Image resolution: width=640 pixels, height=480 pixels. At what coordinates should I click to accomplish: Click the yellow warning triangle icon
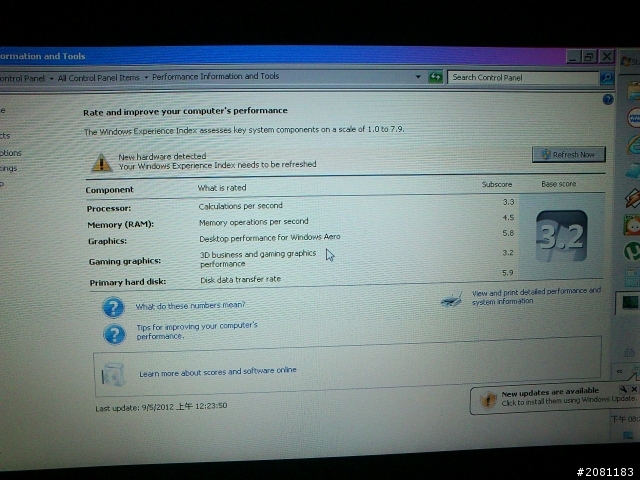(101, 163)
